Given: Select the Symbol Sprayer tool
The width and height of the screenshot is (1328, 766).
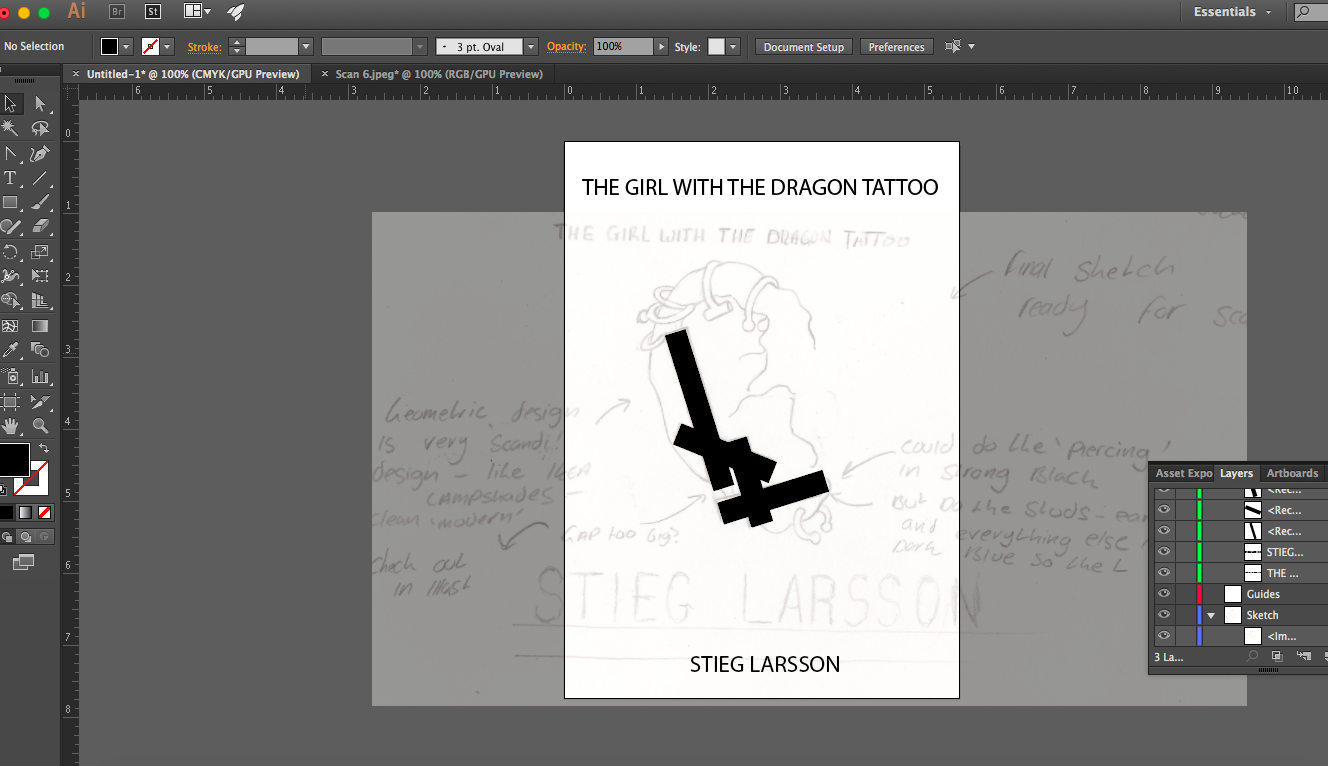Looking at the screenshot, I should click(x=11, y=377).
